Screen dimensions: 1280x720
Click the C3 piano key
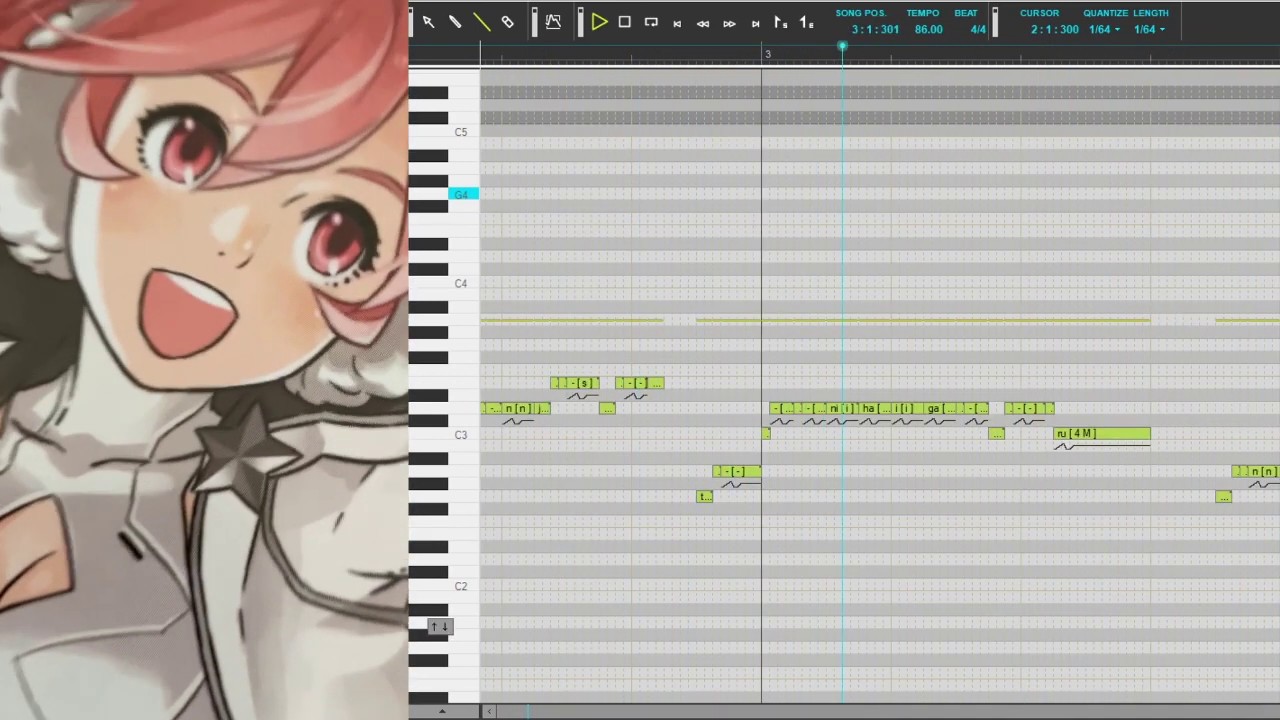[461, 435]
